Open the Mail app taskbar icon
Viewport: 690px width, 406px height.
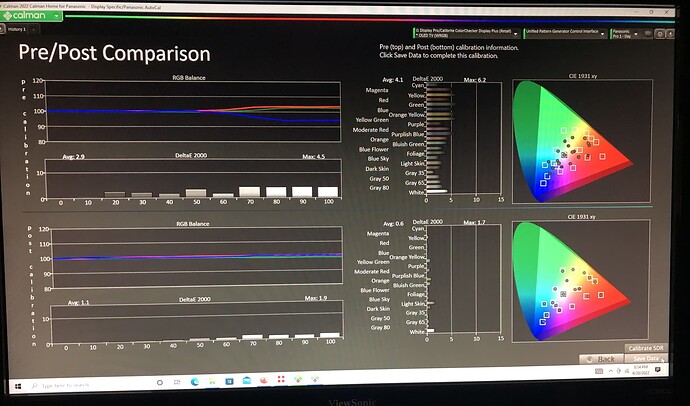[x=246, y=380]
